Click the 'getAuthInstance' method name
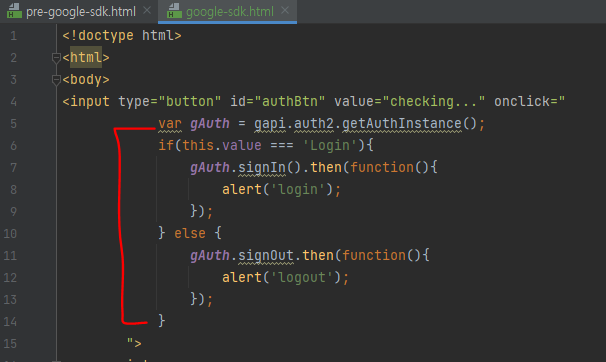The height and width of the screenshot is (362, 606). click(402, 124)
